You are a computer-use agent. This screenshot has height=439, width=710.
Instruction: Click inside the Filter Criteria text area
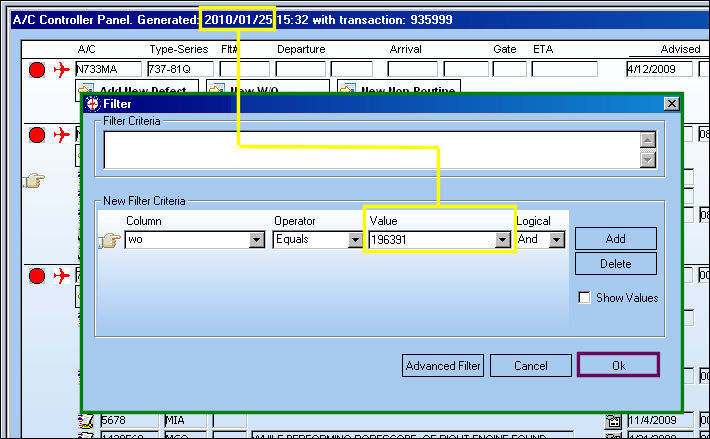click(371, 150)
